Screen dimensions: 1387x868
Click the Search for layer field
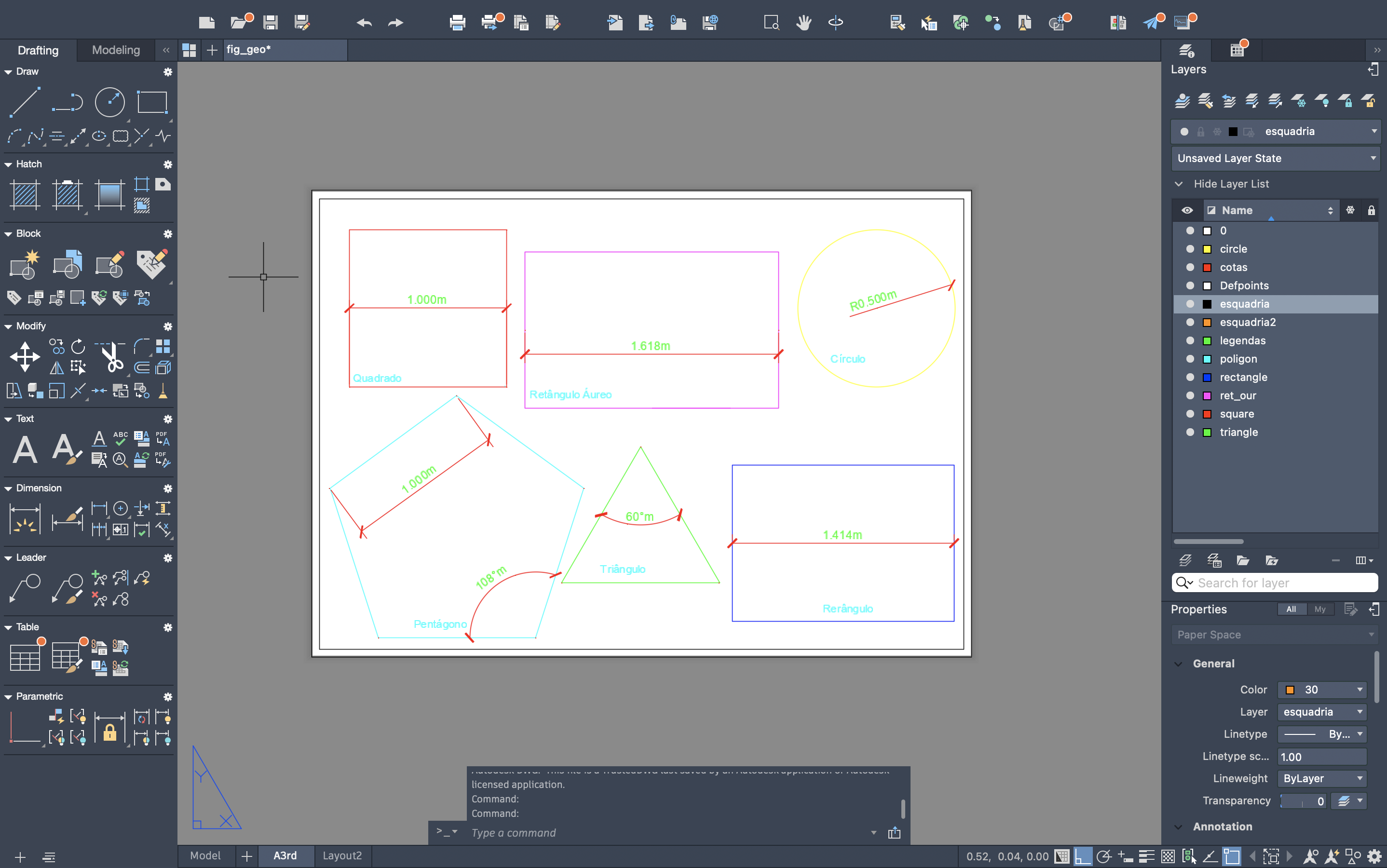pyautogui.click(x=1283, y=583)
